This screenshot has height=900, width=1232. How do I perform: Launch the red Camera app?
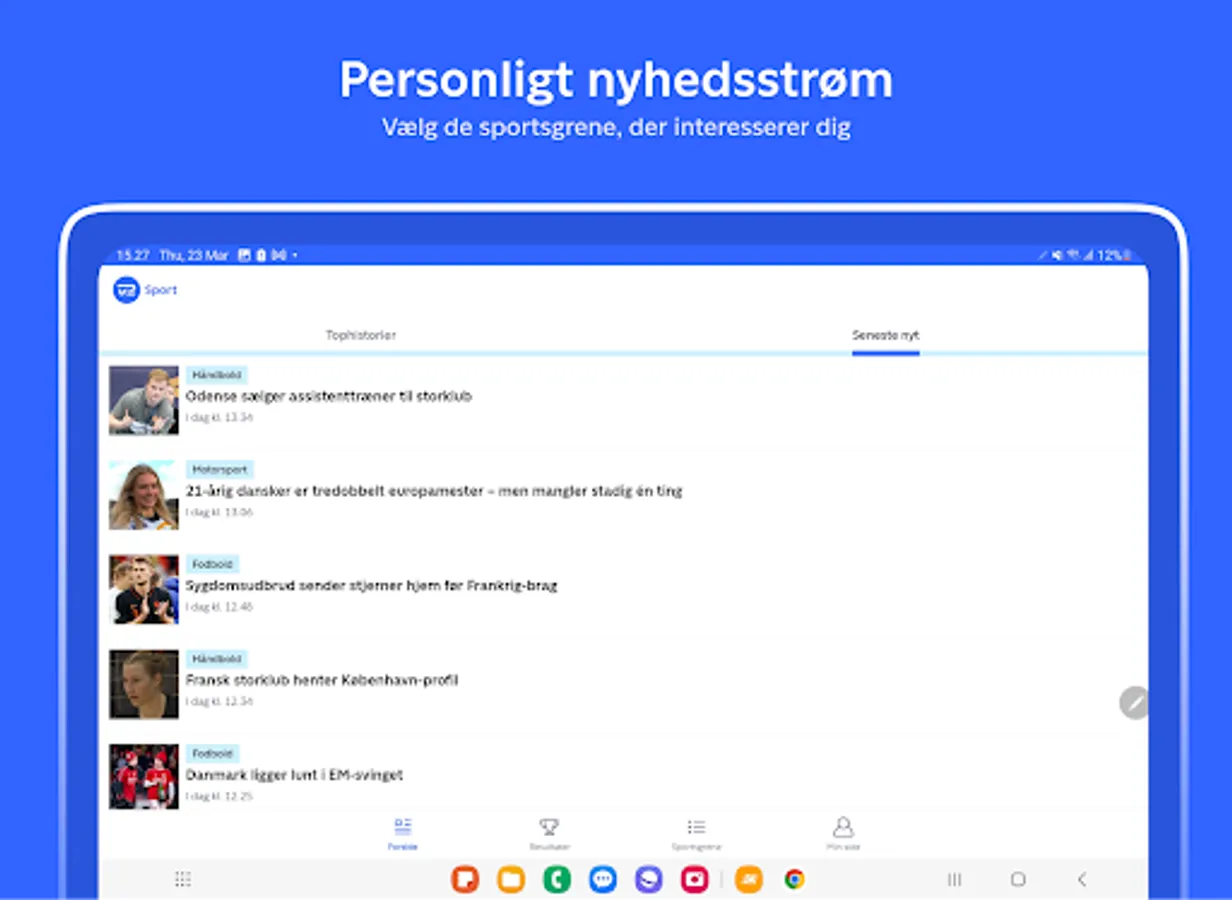[x=695, y=879]
